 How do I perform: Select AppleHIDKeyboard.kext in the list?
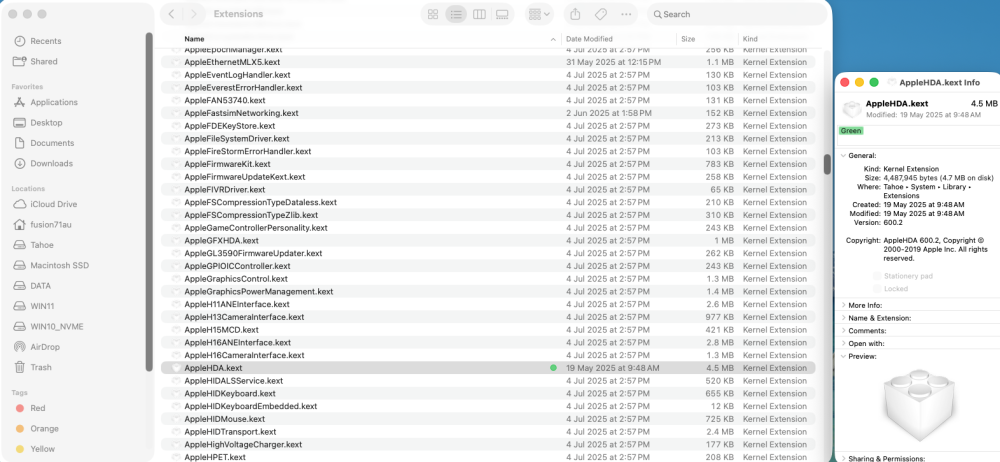(488, 394)
